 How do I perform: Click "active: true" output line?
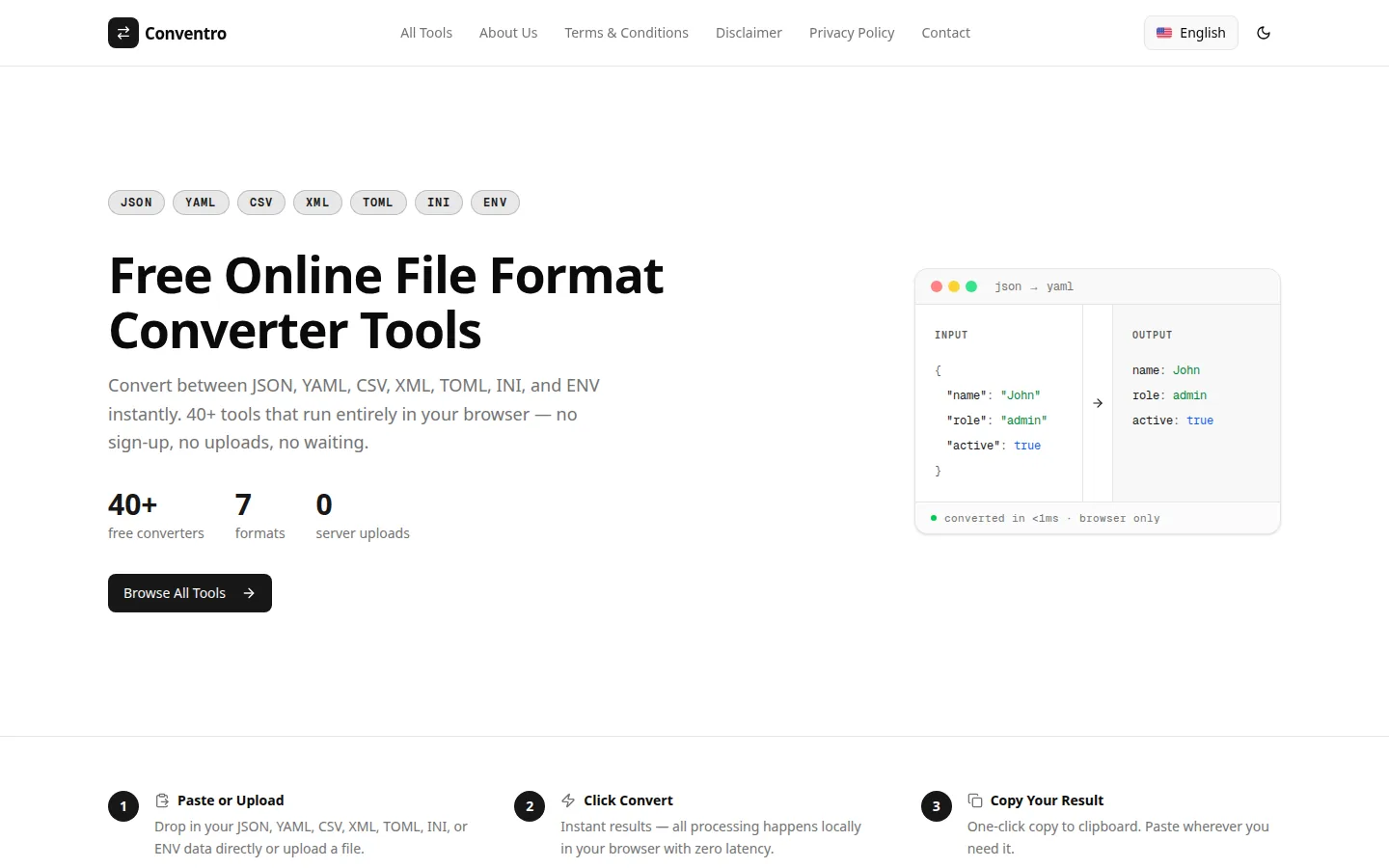click(1173, 420)
